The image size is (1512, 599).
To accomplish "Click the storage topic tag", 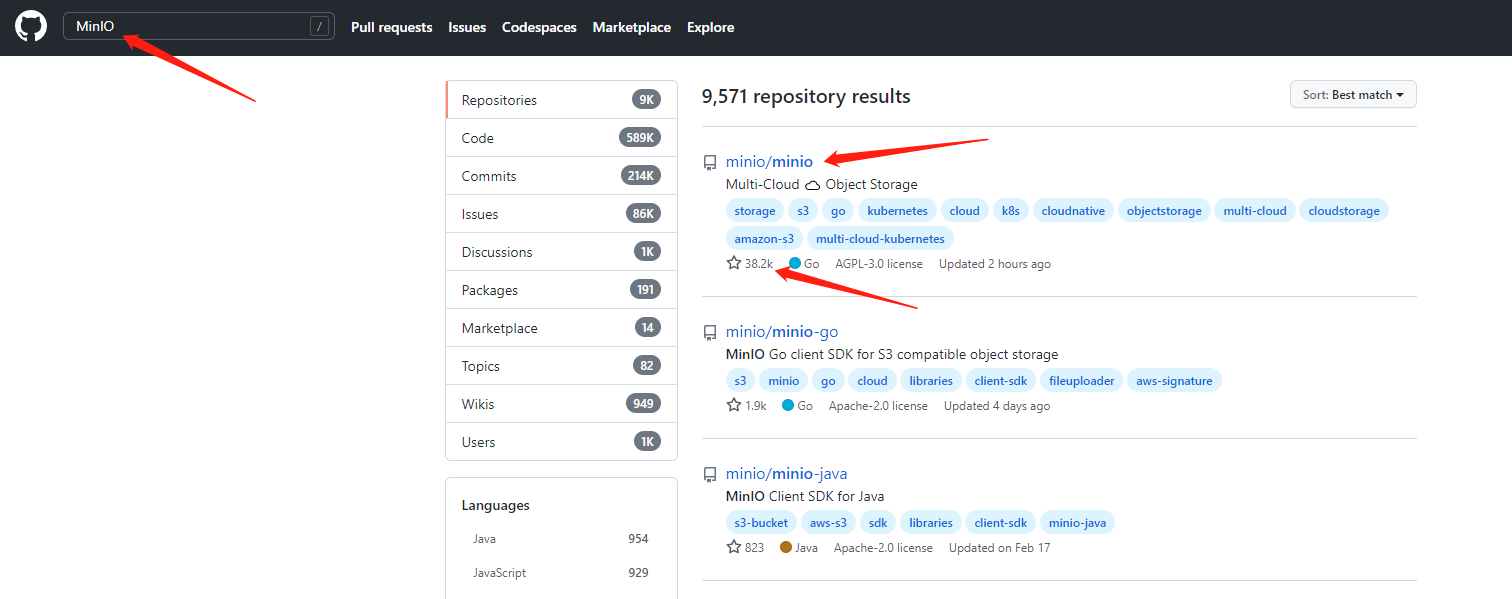I will 755,211.
